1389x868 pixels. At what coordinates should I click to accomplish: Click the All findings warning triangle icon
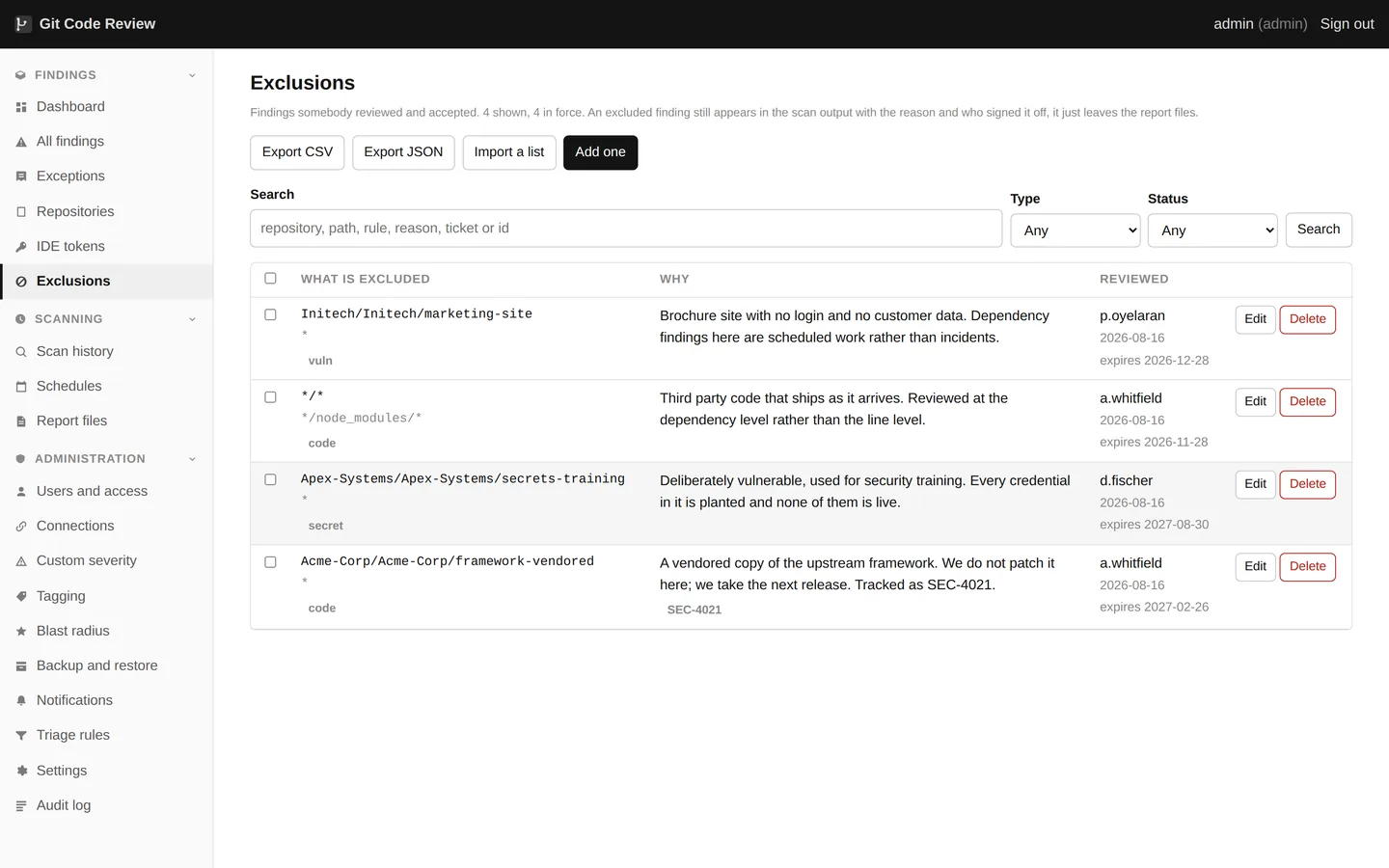[x=21, y=142]
